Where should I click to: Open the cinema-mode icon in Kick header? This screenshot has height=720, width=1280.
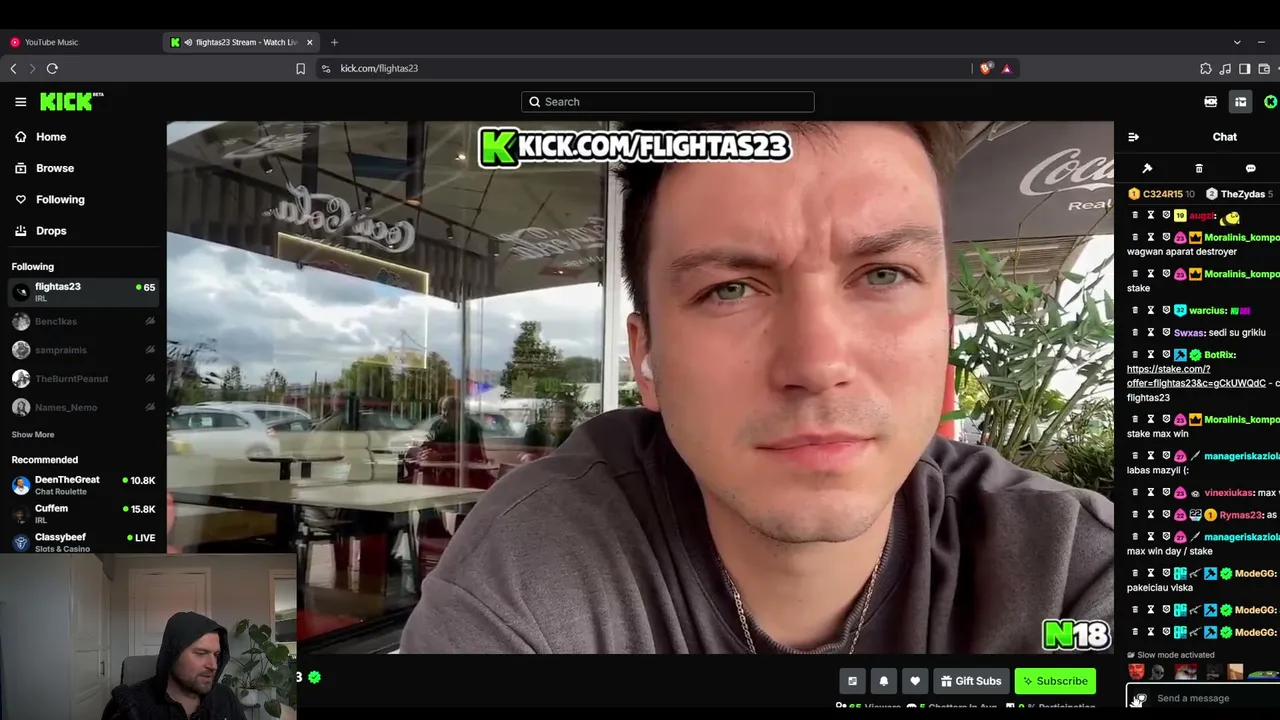[x=1210, y=101]
